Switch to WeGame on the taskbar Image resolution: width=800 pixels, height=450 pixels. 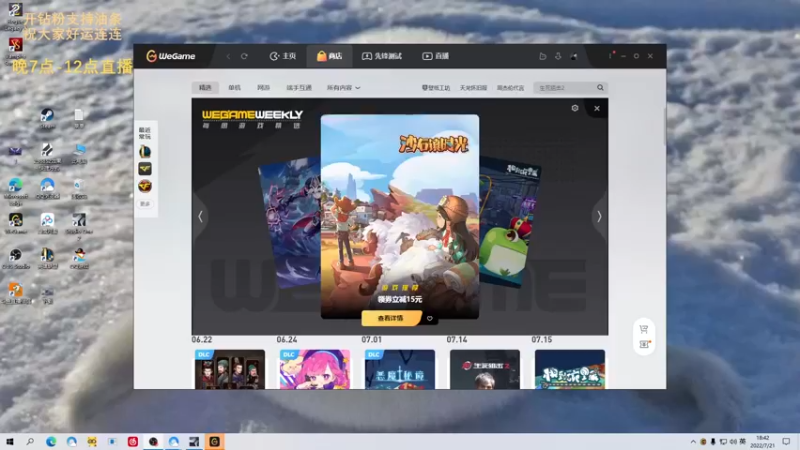(214, 442)
